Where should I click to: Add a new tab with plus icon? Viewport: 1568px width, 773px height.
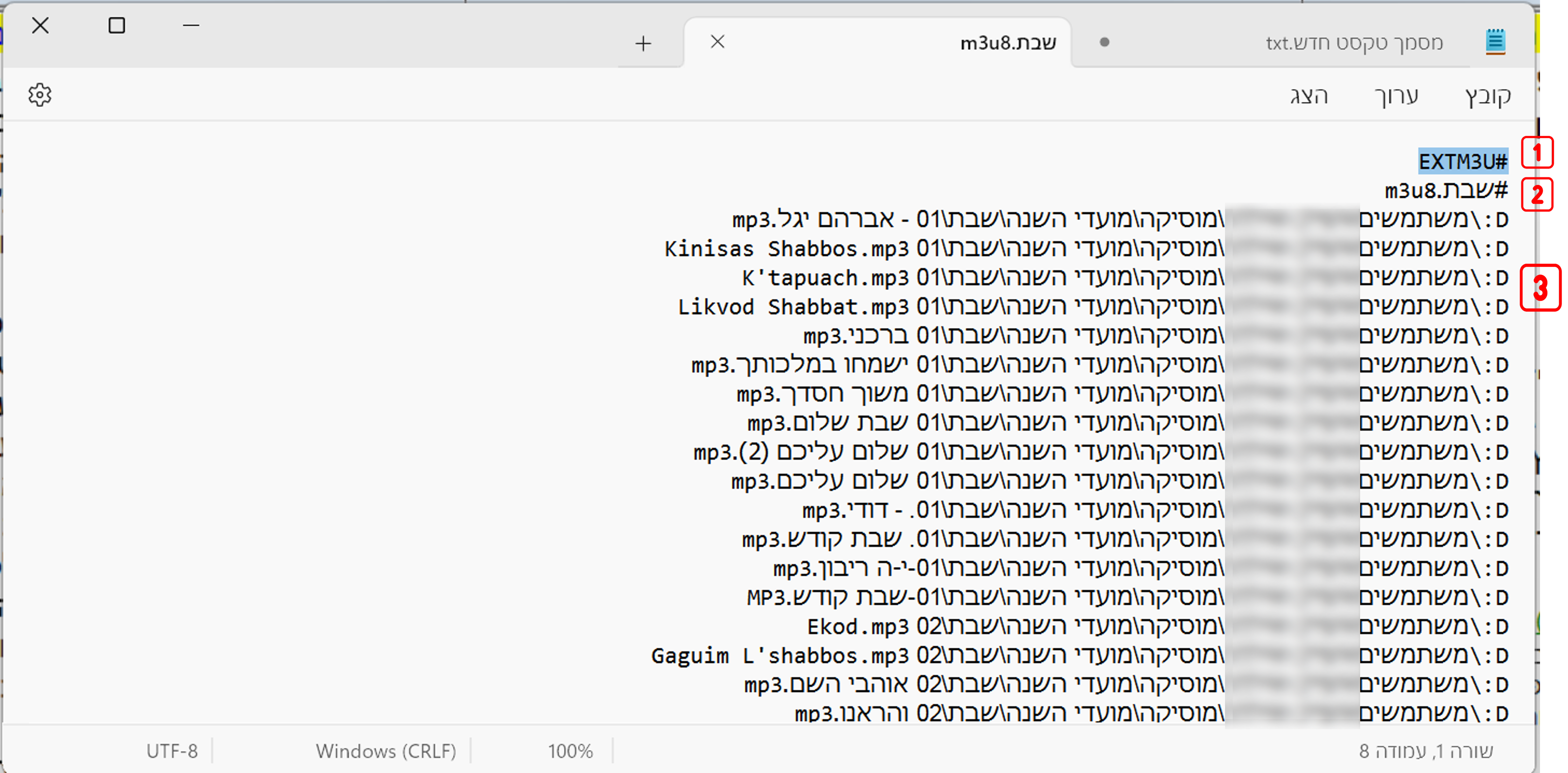tap(643, 43)
